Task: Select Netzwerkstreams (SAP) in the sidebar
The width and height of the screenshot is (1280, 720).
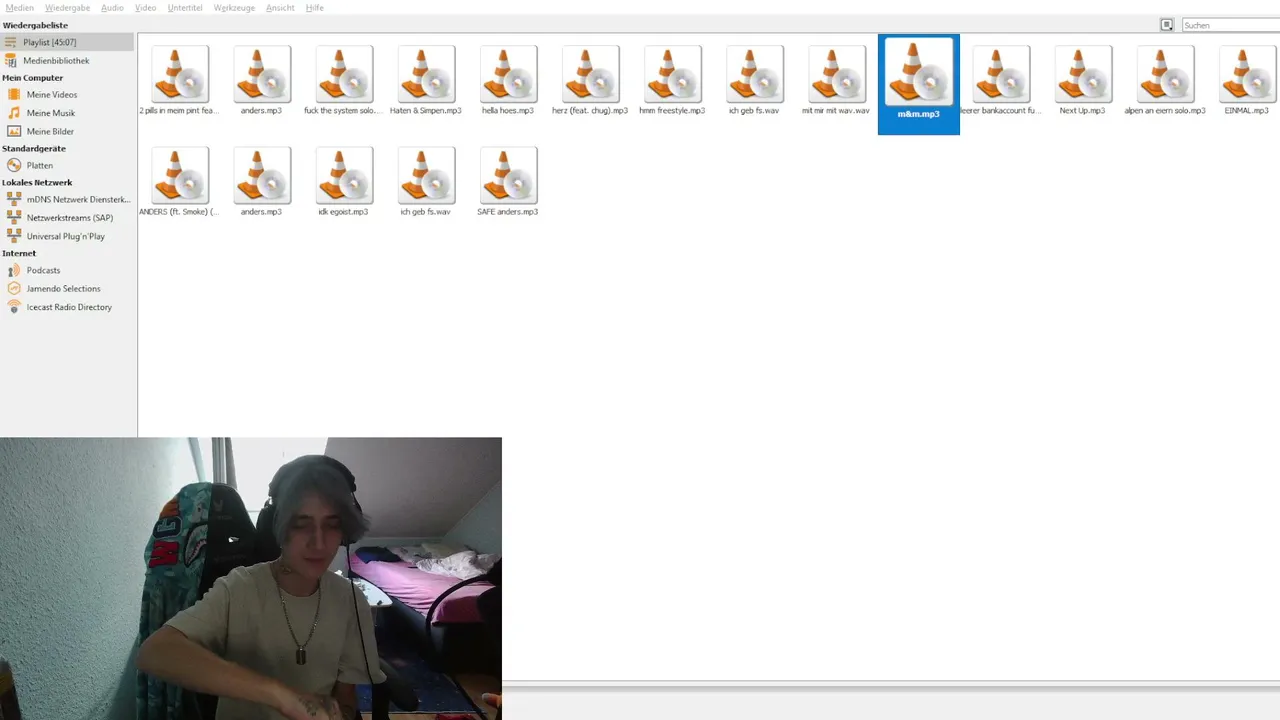Action: pos(67,218)
